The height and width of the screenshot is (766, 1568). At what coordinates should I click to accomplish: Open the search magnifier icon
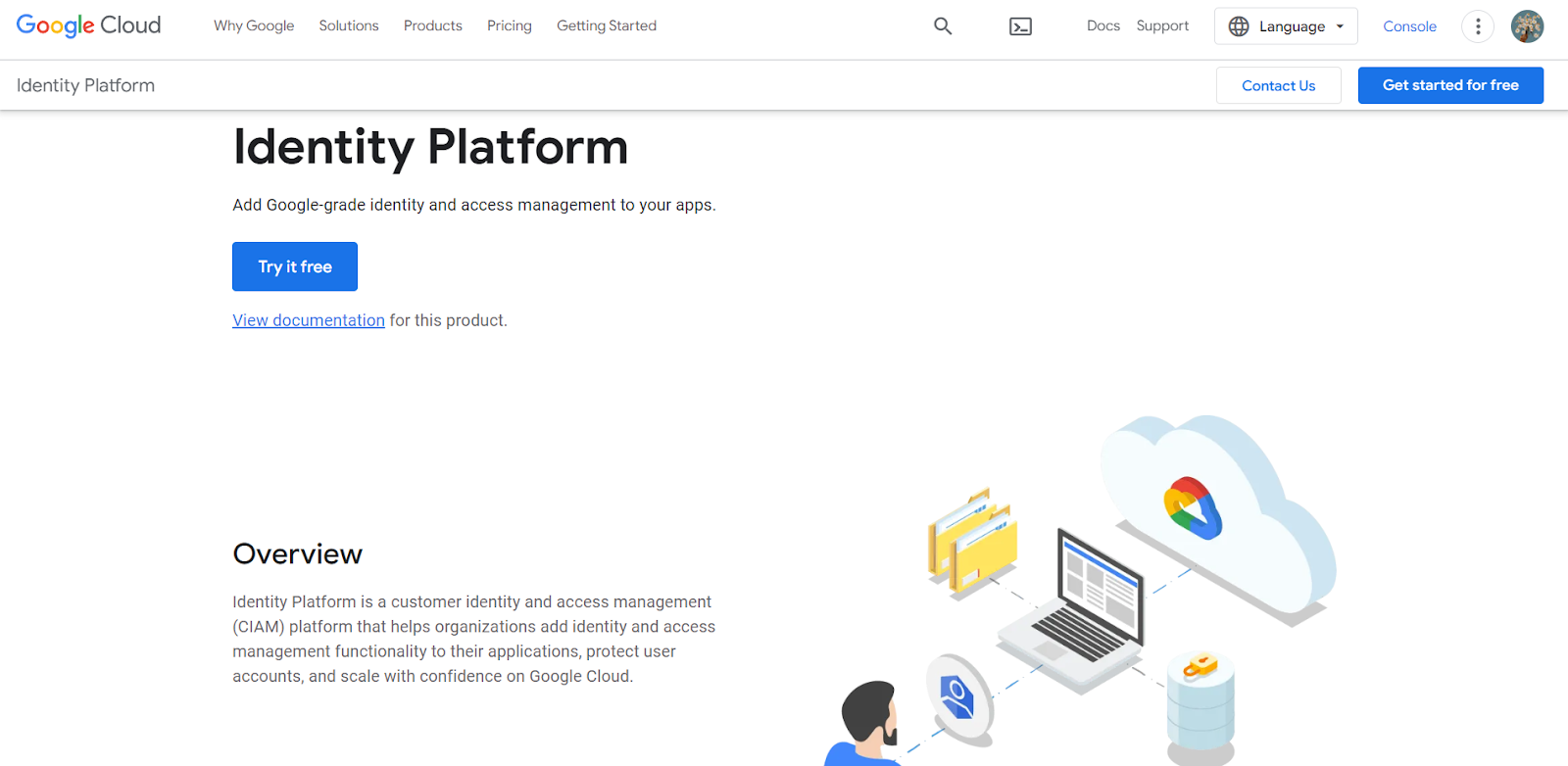pyautogui.click(x=943, y=26)
